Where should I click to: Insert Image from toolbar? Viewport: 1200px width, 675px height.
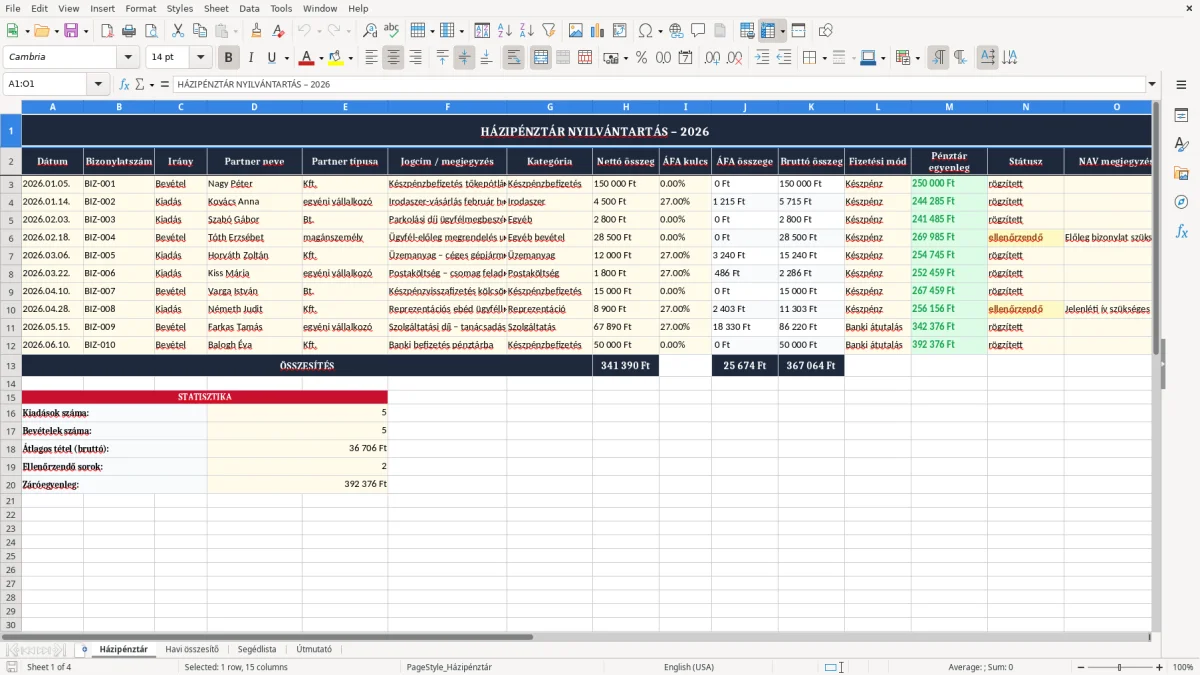pyautogui.click(x=575, y=31)
